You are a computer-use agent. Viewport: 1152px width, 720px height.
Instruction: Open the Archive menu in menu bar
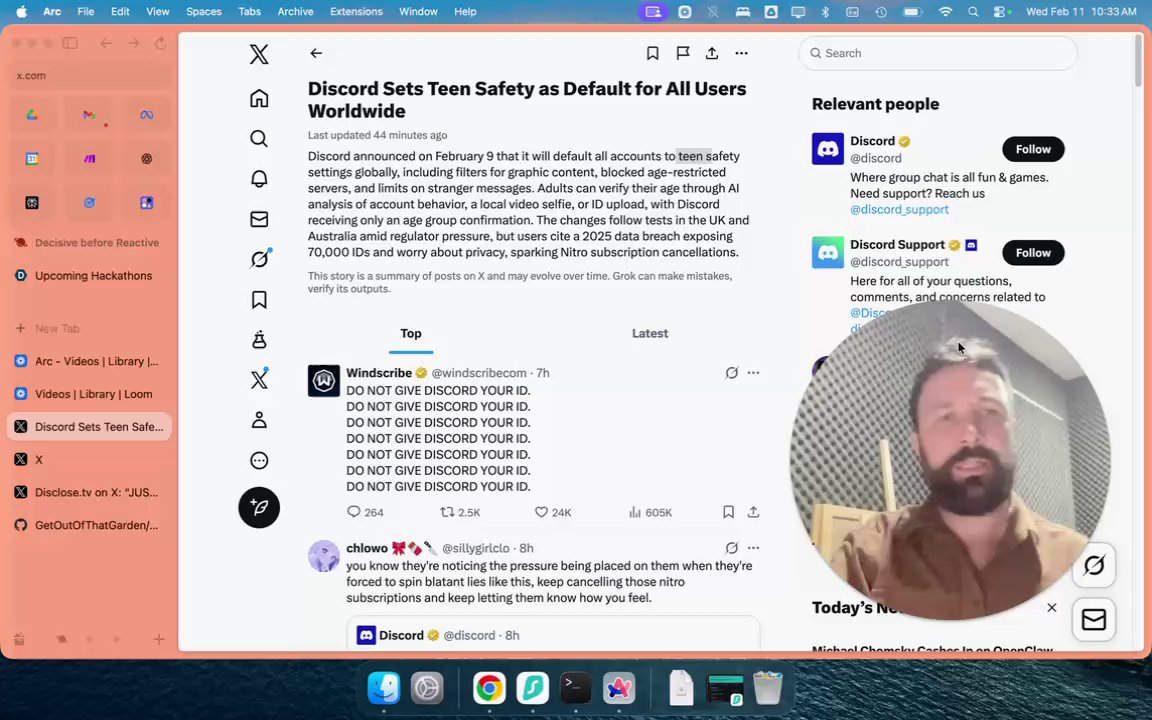pyautogui.click(x=295, y=11)
